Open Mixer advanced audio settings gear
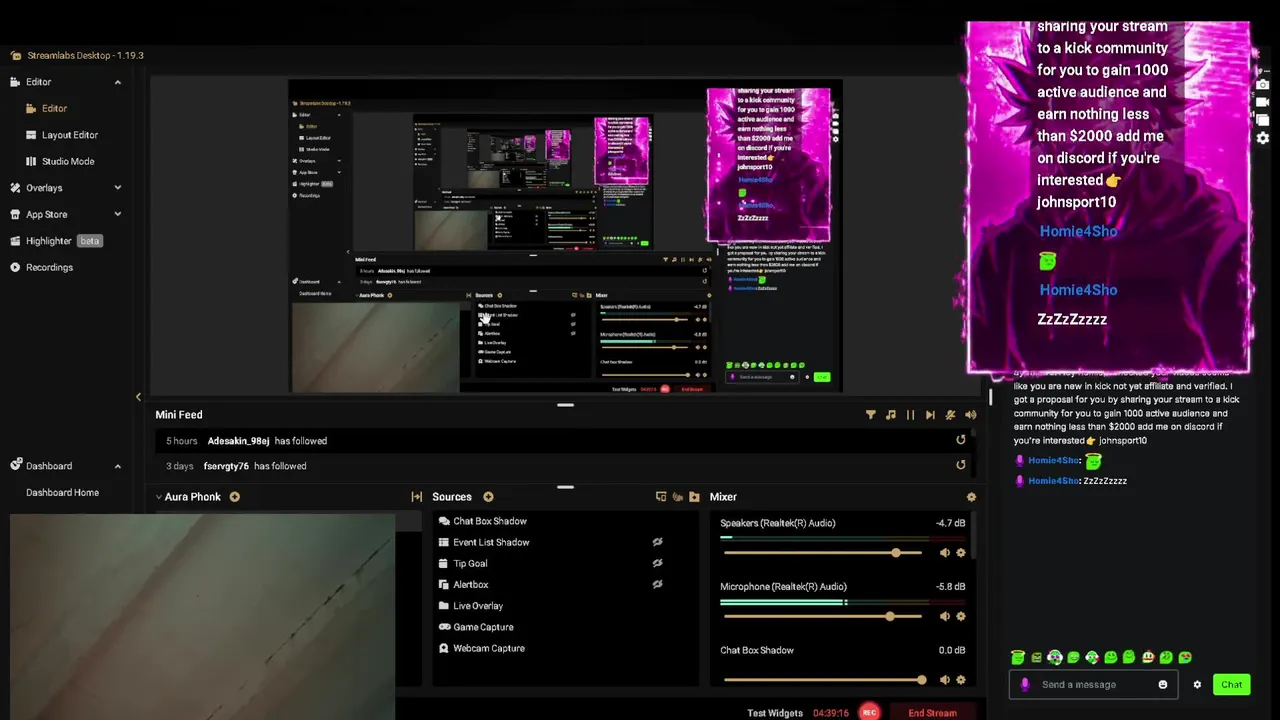The width and height of the screenshot is (1280, 720). pos(971,497)
